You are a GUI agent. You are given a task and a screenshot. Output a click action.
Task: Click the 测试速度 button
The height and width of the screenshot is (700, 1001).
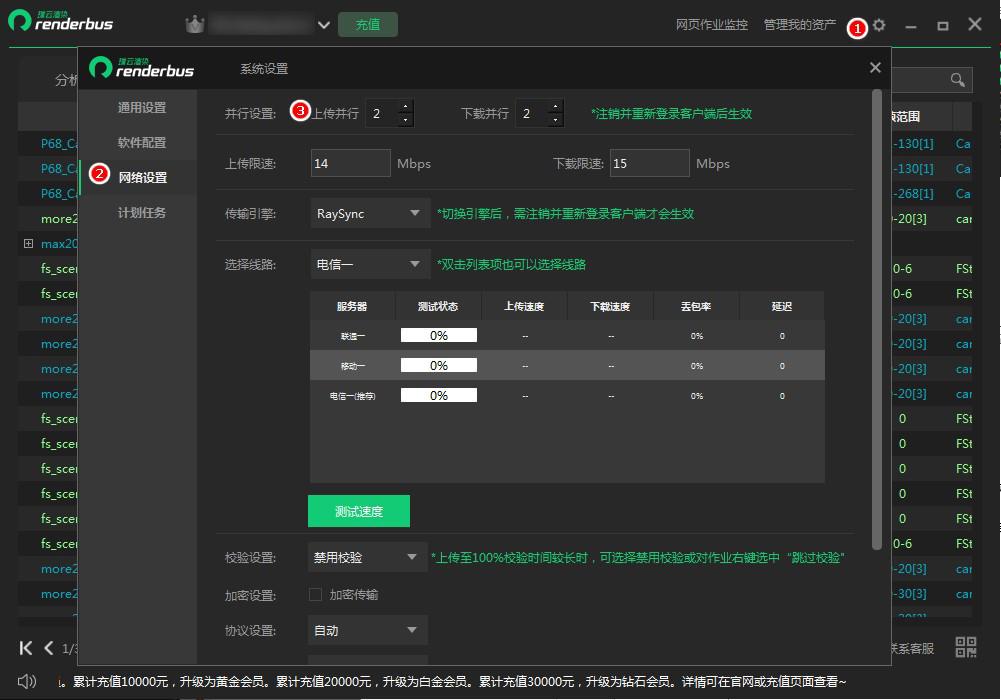point(359,511)
